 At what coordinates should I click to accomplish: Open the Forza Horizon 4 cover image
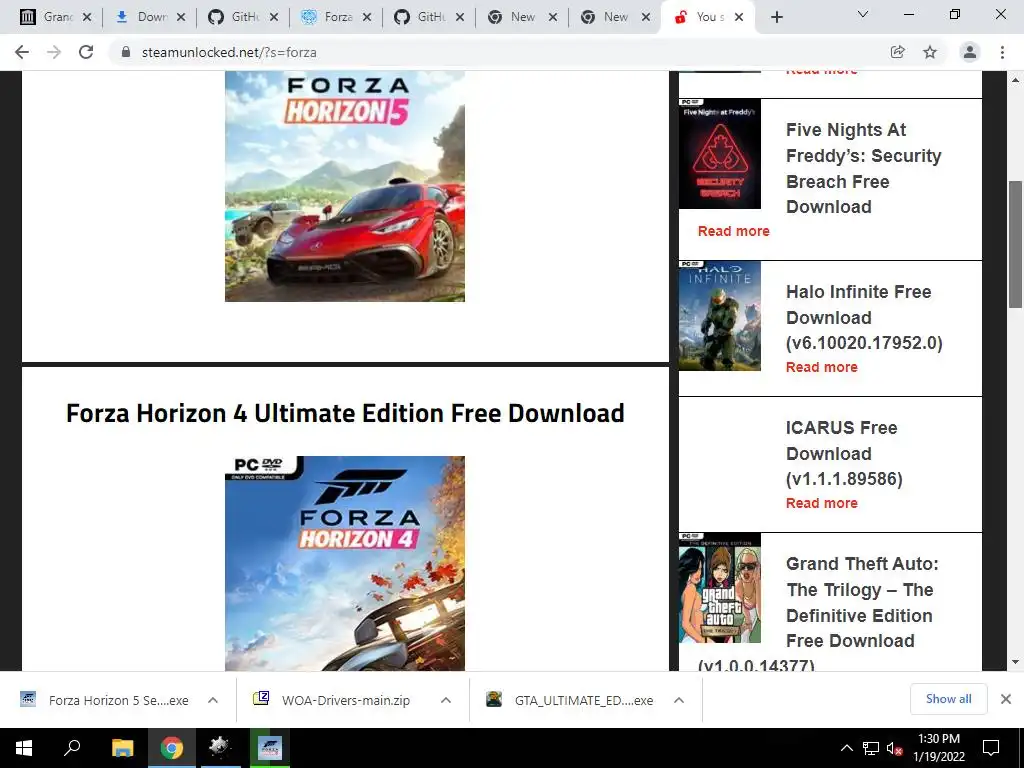click(x=345, y=563)
